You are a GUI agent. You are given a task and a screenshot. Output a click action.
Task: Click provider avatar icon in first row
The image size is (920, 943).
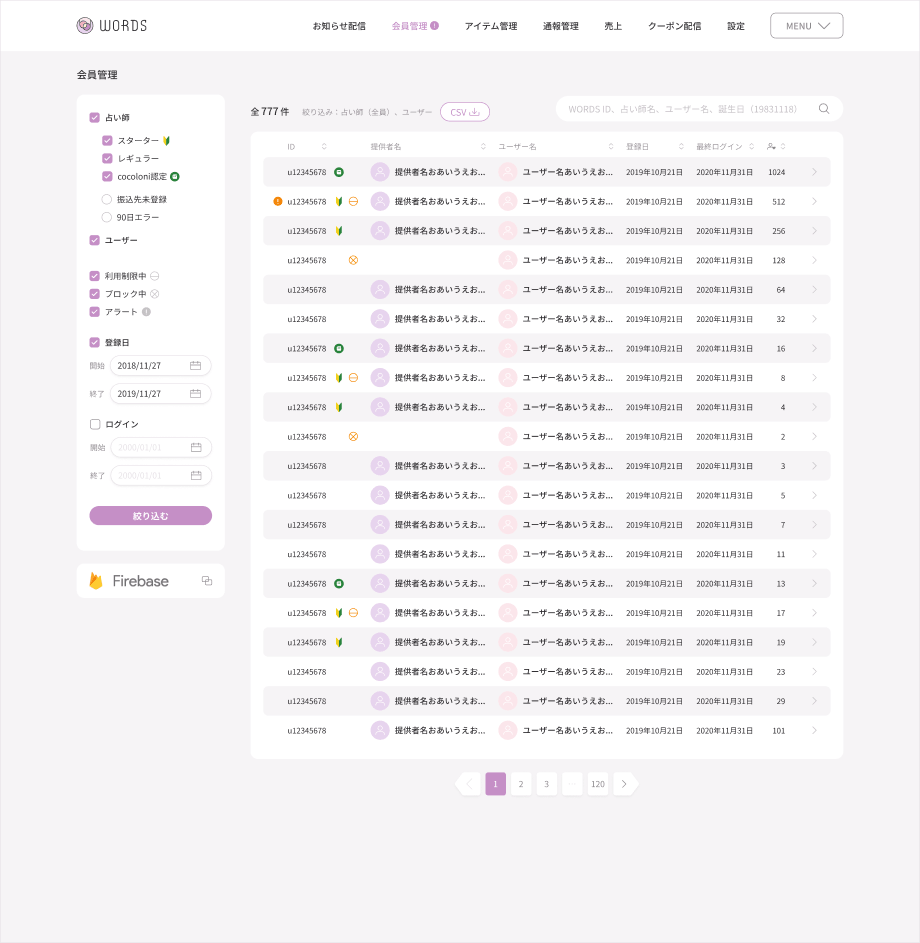click(380, 172)
